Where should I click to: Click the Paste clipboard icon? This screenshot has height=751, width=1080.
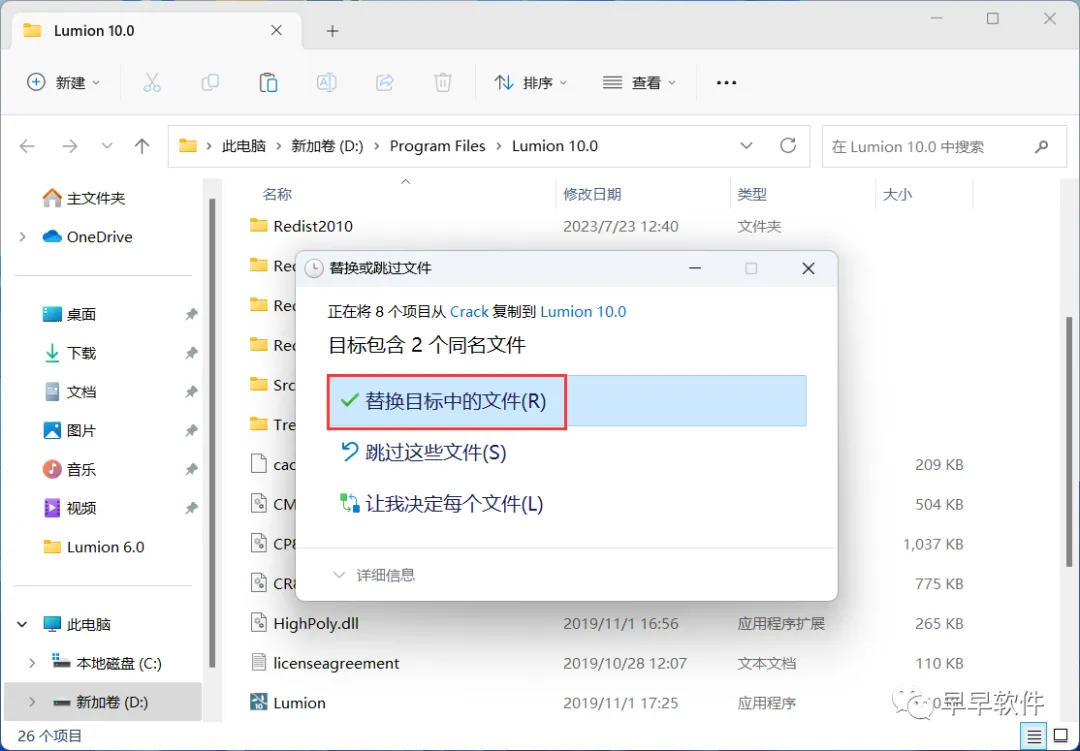[x=268, y=83]
